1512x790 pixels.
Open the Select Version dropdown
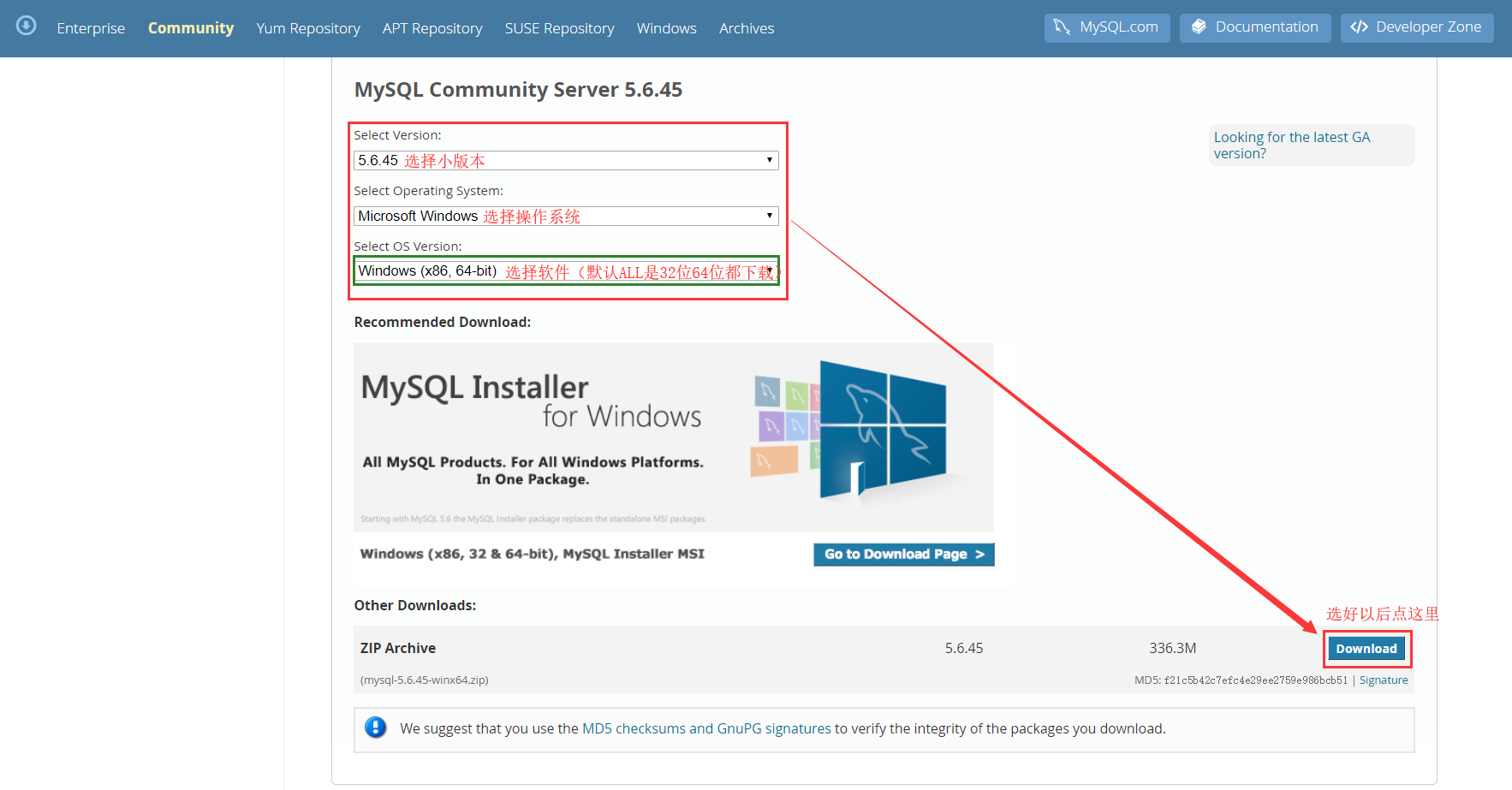566,160
